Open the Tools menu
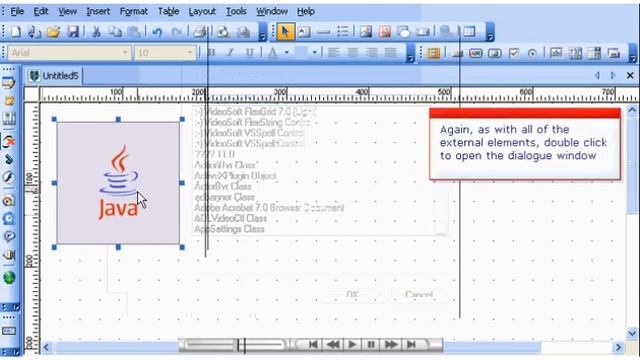The width and height of the screenshot is (640, 360). 236,11
